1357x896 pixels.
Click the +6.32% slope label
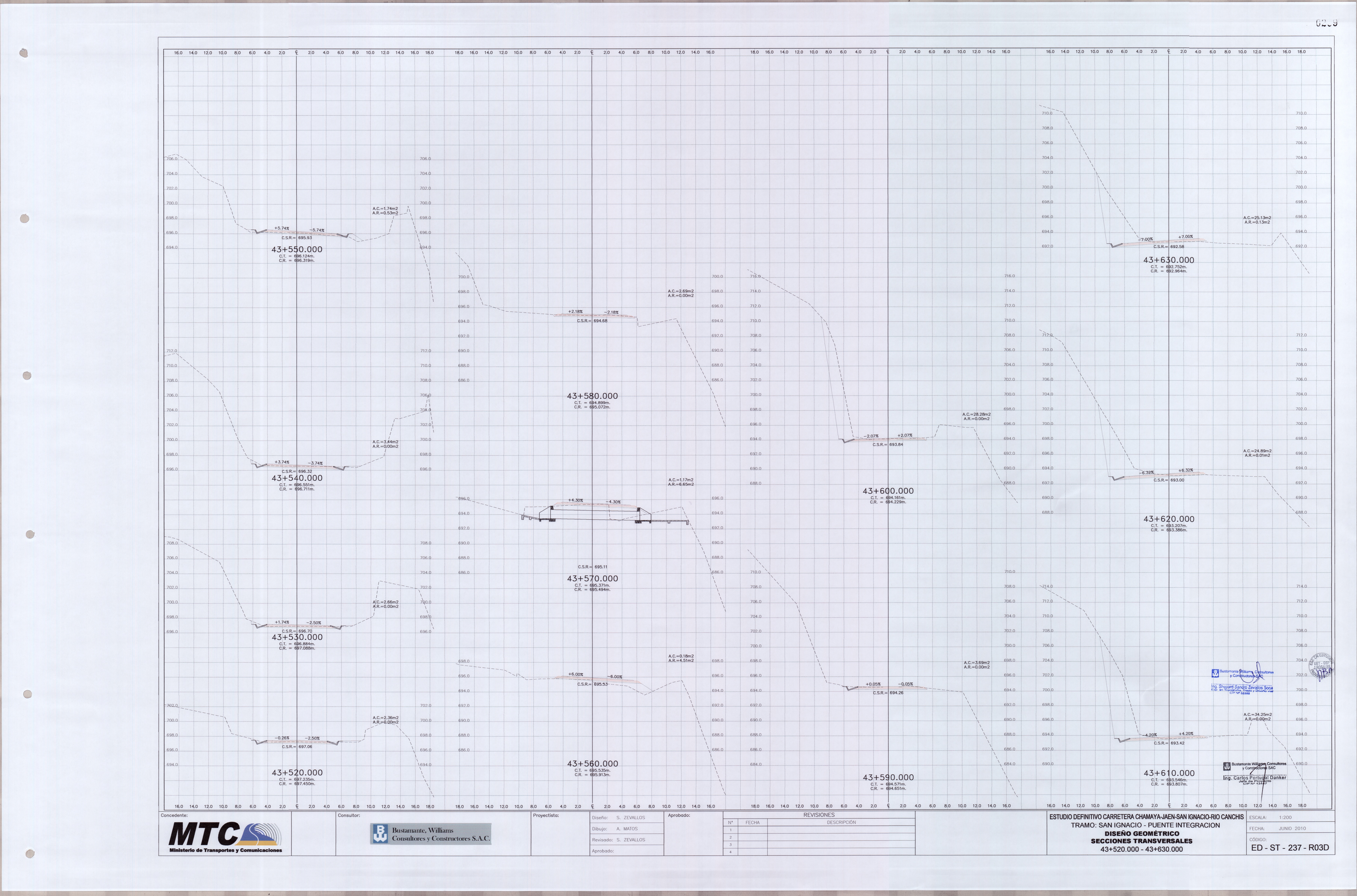tap(1185, 470)
